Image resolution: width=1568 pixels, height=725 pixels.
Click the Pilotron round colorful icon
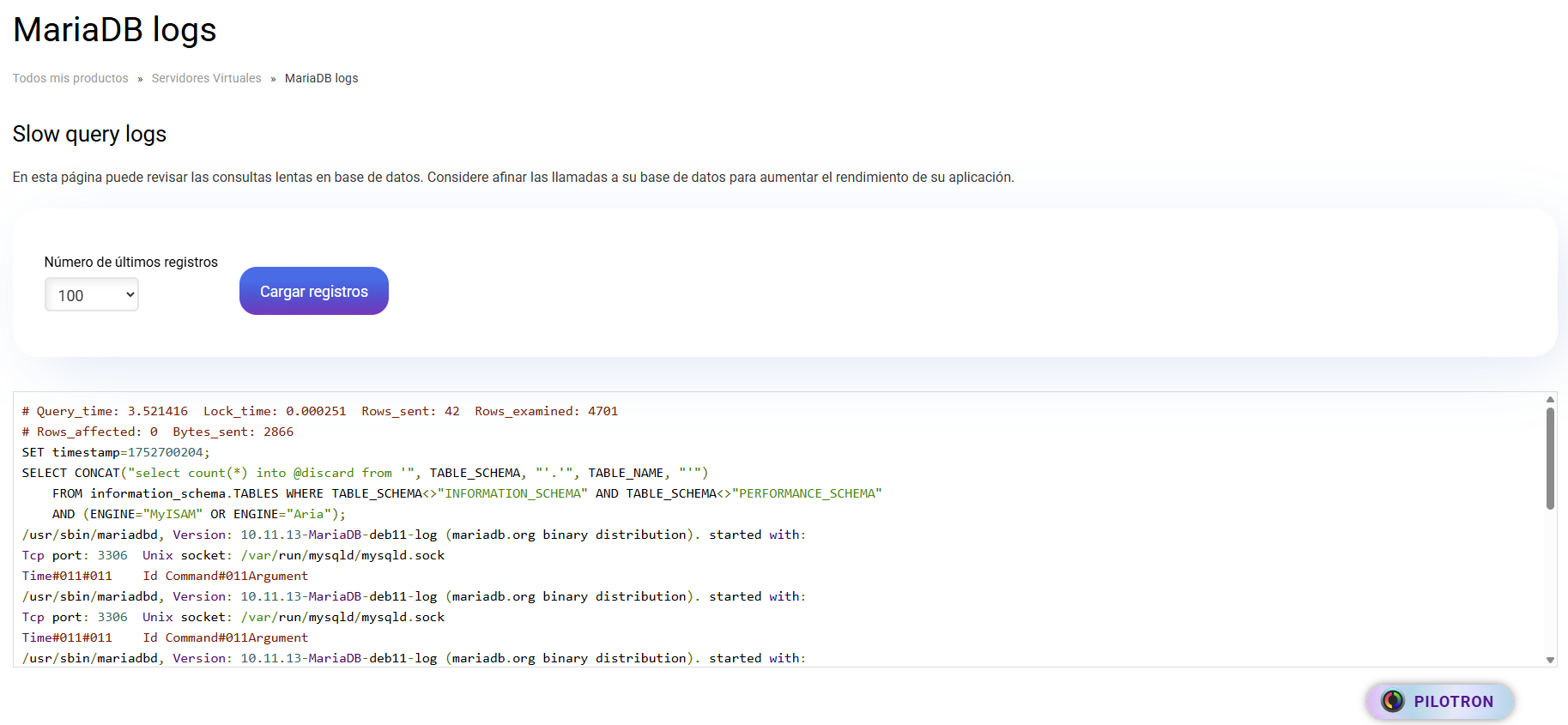tap(1392, 701)
